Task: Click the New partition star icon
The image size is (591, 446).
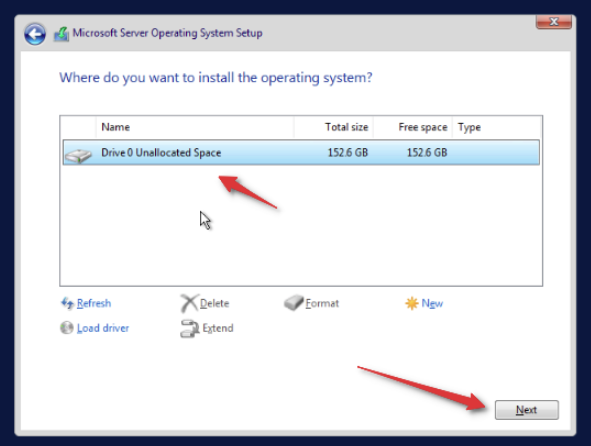Action: coord(412,303)
